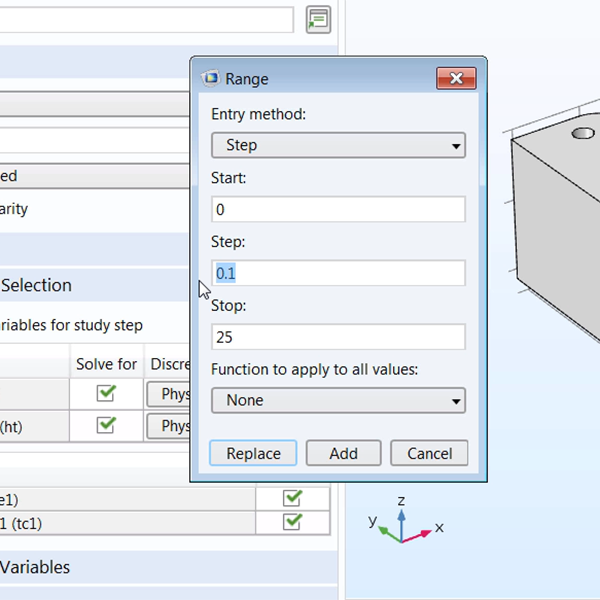Open the Entry method dropdown showing Step
This screenshot has width=600, height=600.
coord(338,145)
